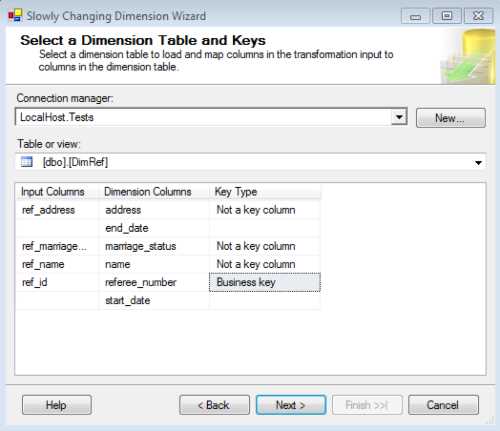Click the Key Type column header
This screenshot has width=500, height=431.
[x=265, y=192]
